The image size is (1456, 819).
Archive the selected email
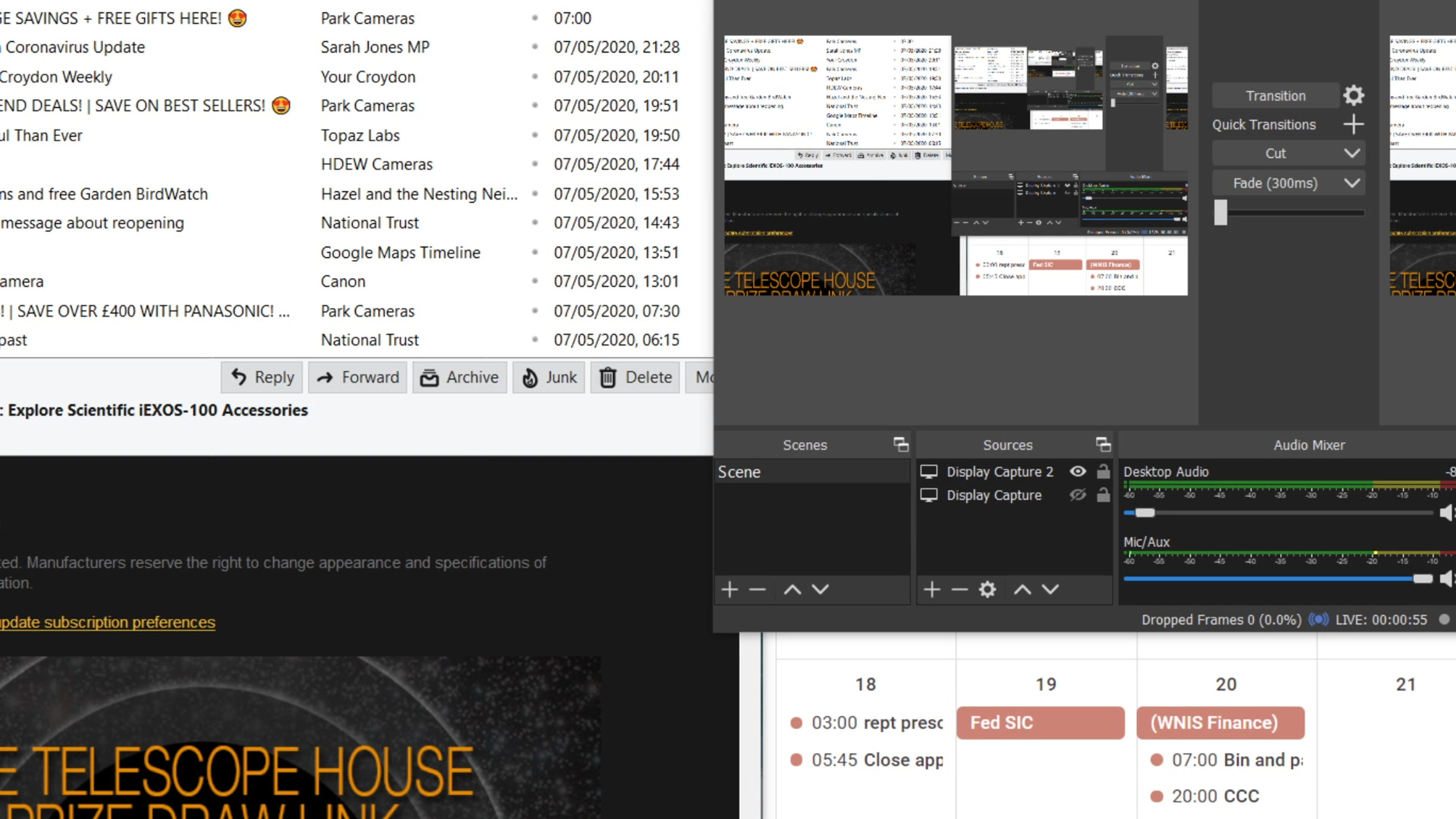[460, 377]
